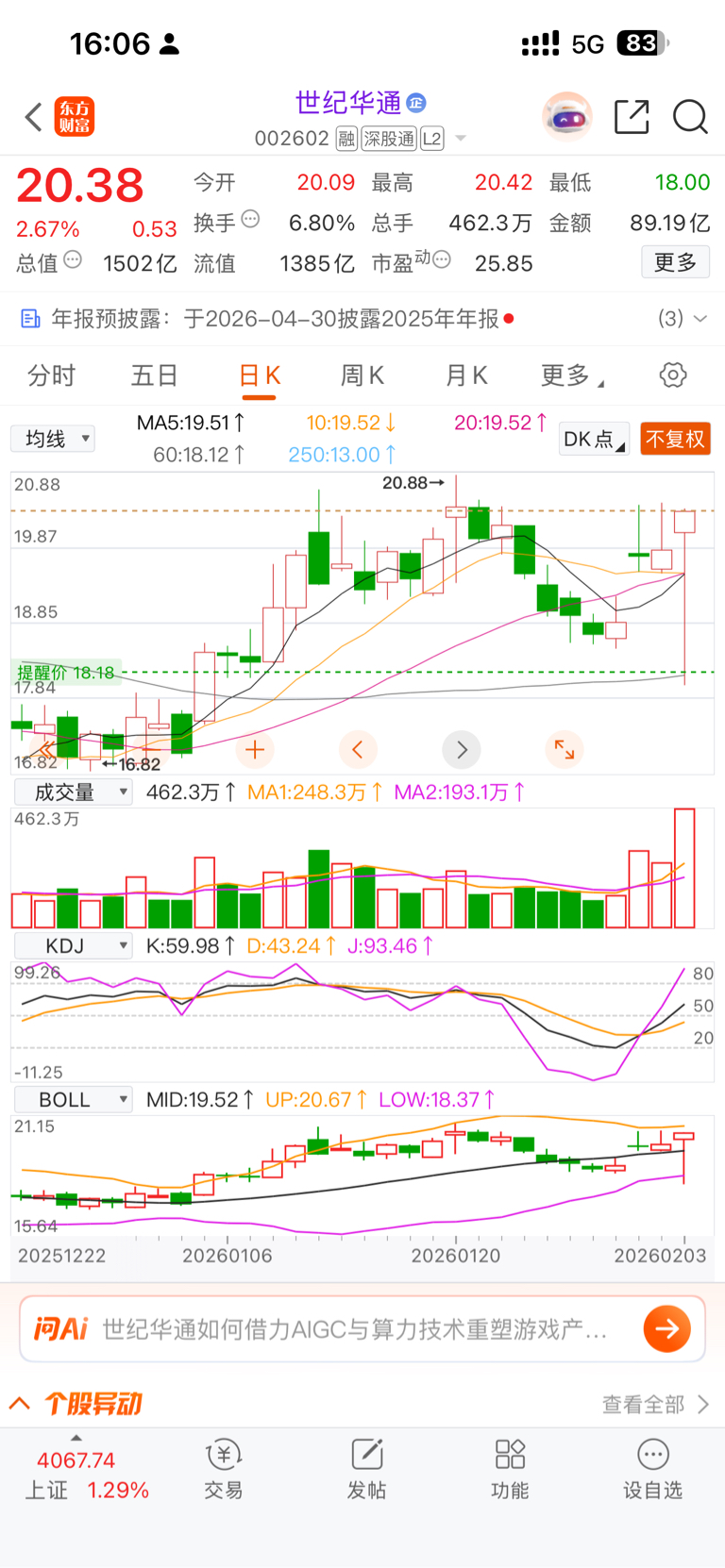This screenshot has width=725, height=1568.
Task: Tap the 更多 quote details button
Action: click(675, 262)
